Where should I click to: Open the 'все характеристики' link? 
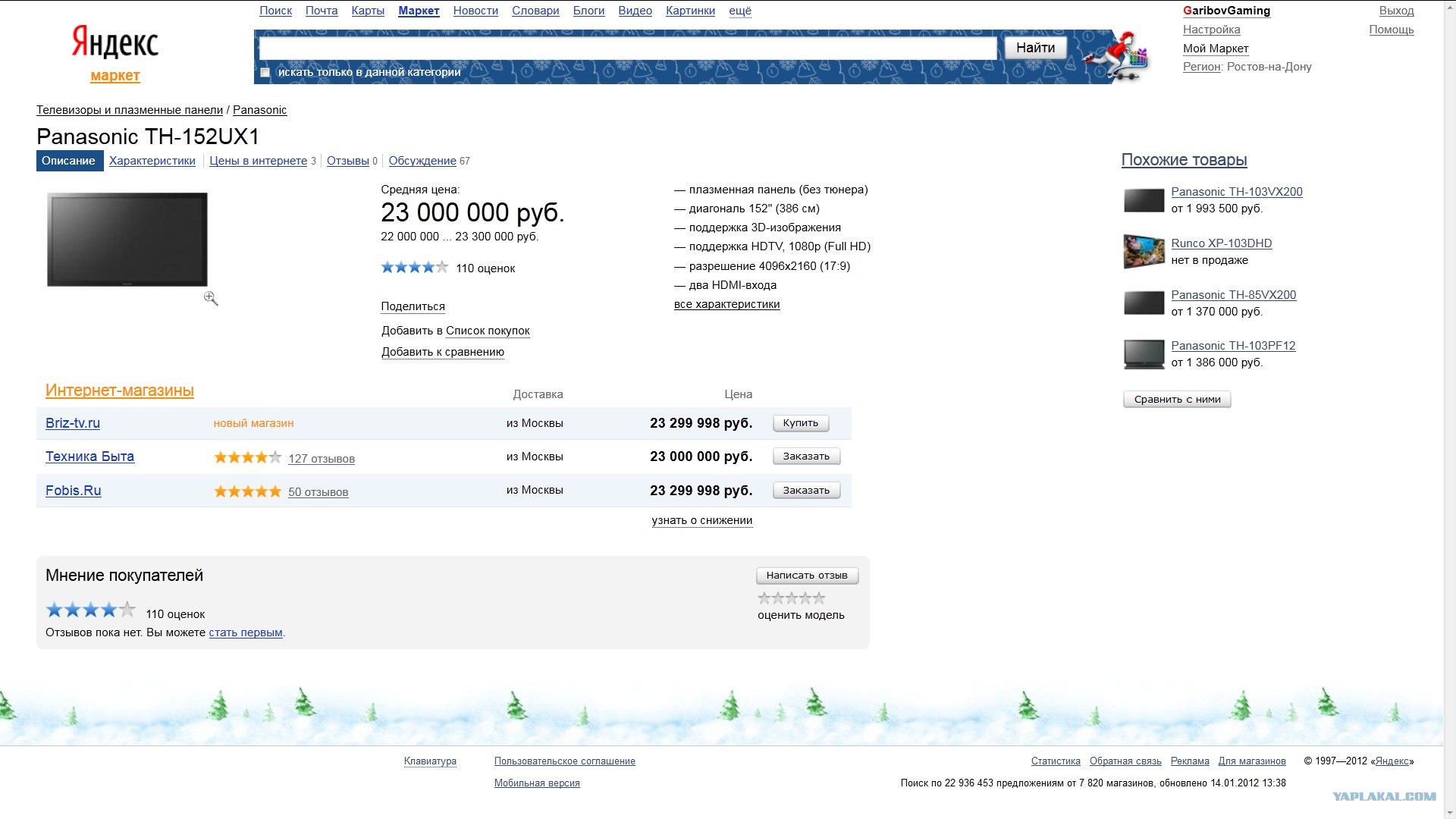726,304
